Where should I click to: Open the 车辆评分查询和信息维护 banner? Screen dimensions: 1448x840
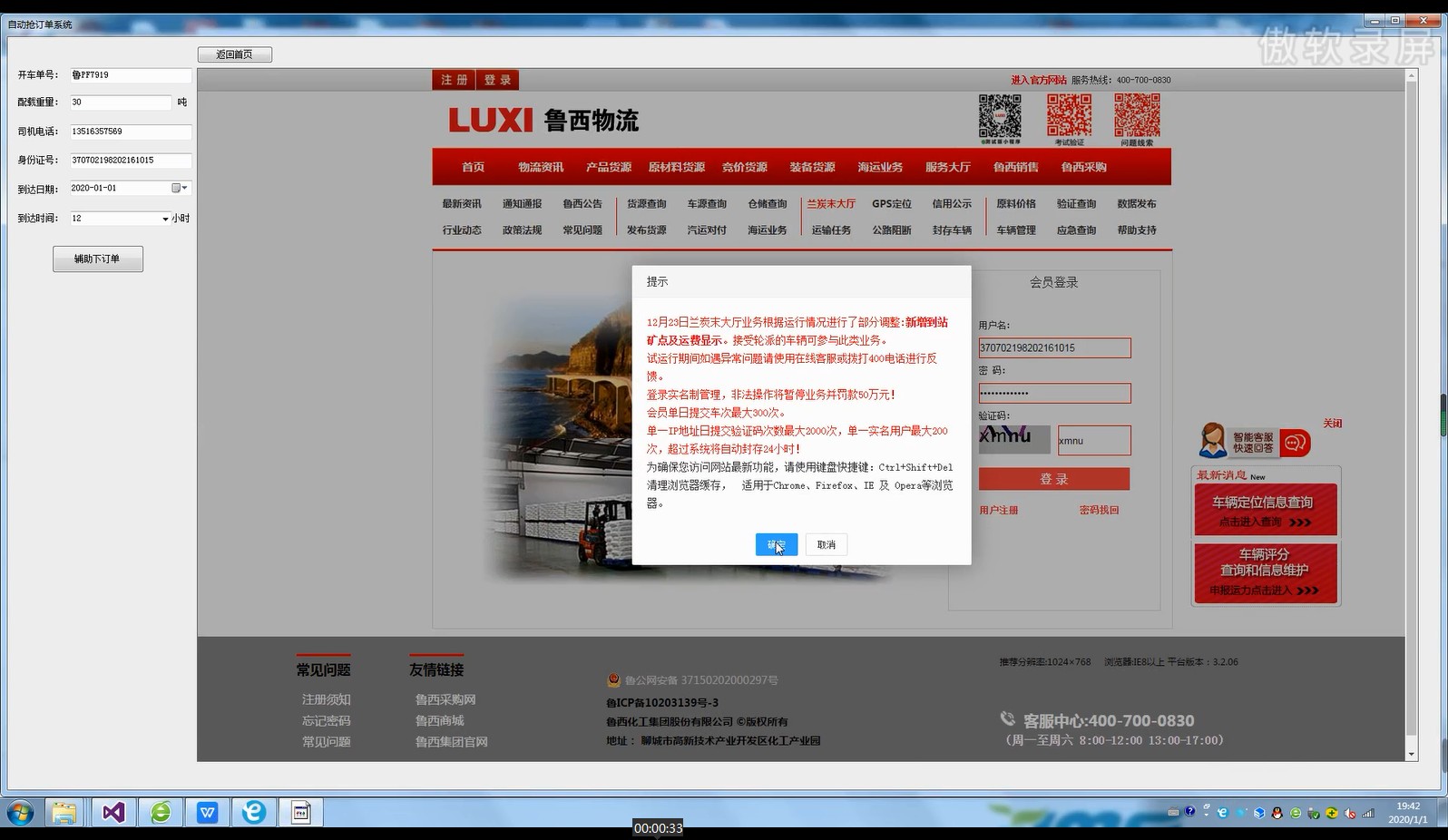pyautogui.click(x=1266, y=571)
